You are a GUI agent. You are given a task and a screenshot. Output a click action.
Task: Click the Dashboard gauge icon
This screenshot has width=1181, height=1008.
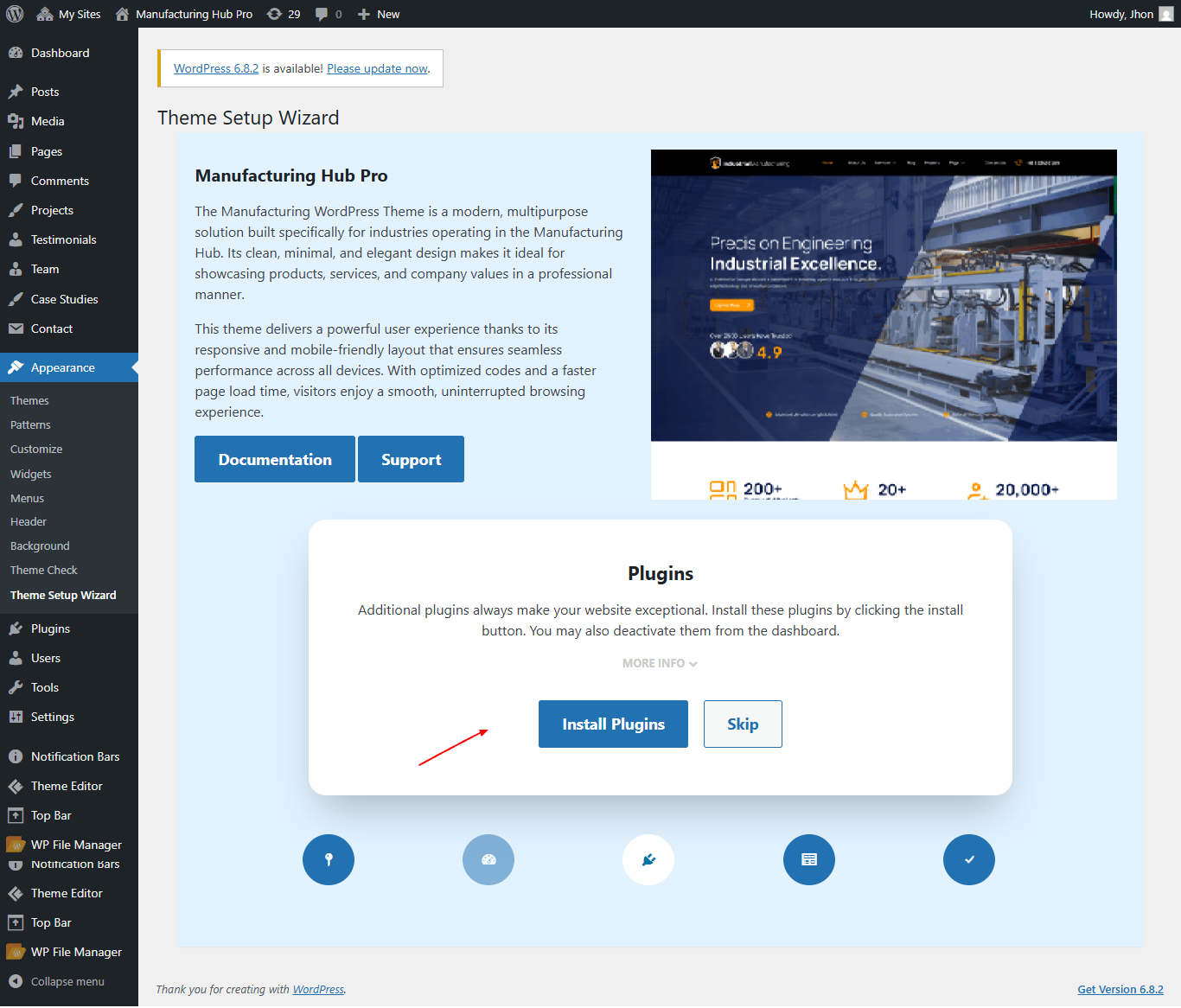pyautogui.click(x=16, y=53)
